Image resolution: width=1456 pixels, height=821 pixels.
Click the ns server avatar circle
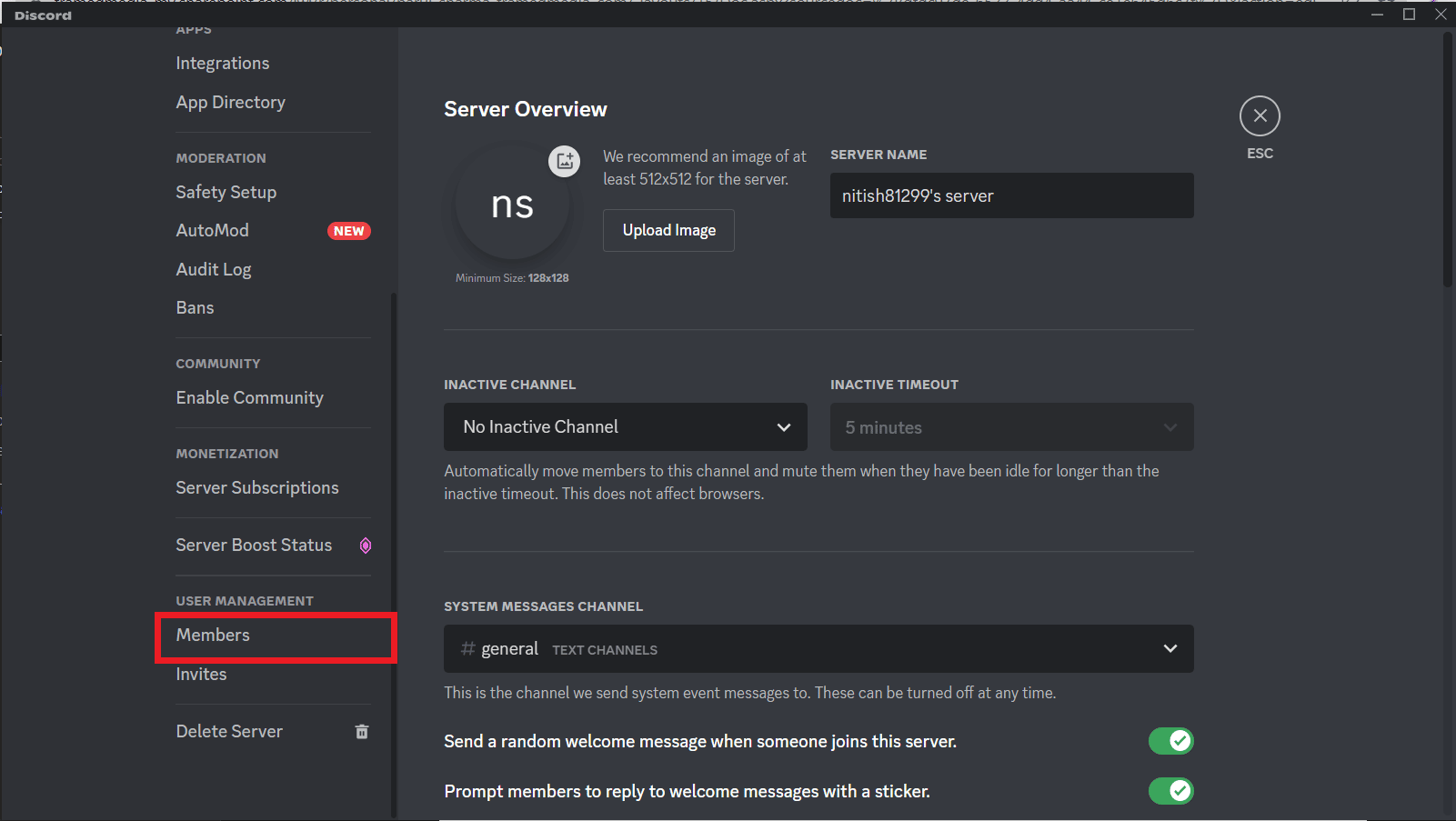click(512, 205)
